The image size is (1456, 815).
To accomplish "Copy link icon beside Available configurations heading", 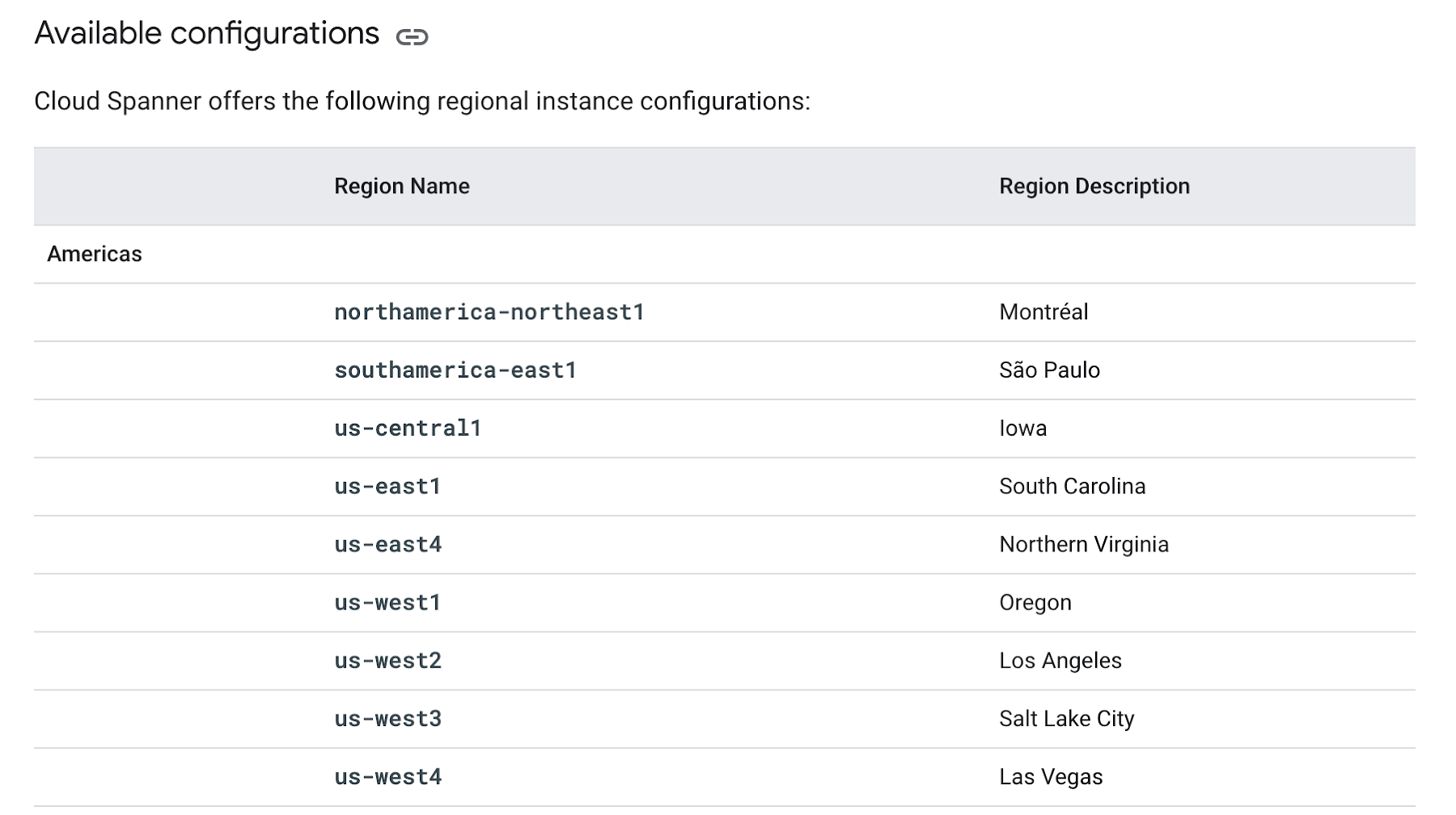I will (412, 36).
